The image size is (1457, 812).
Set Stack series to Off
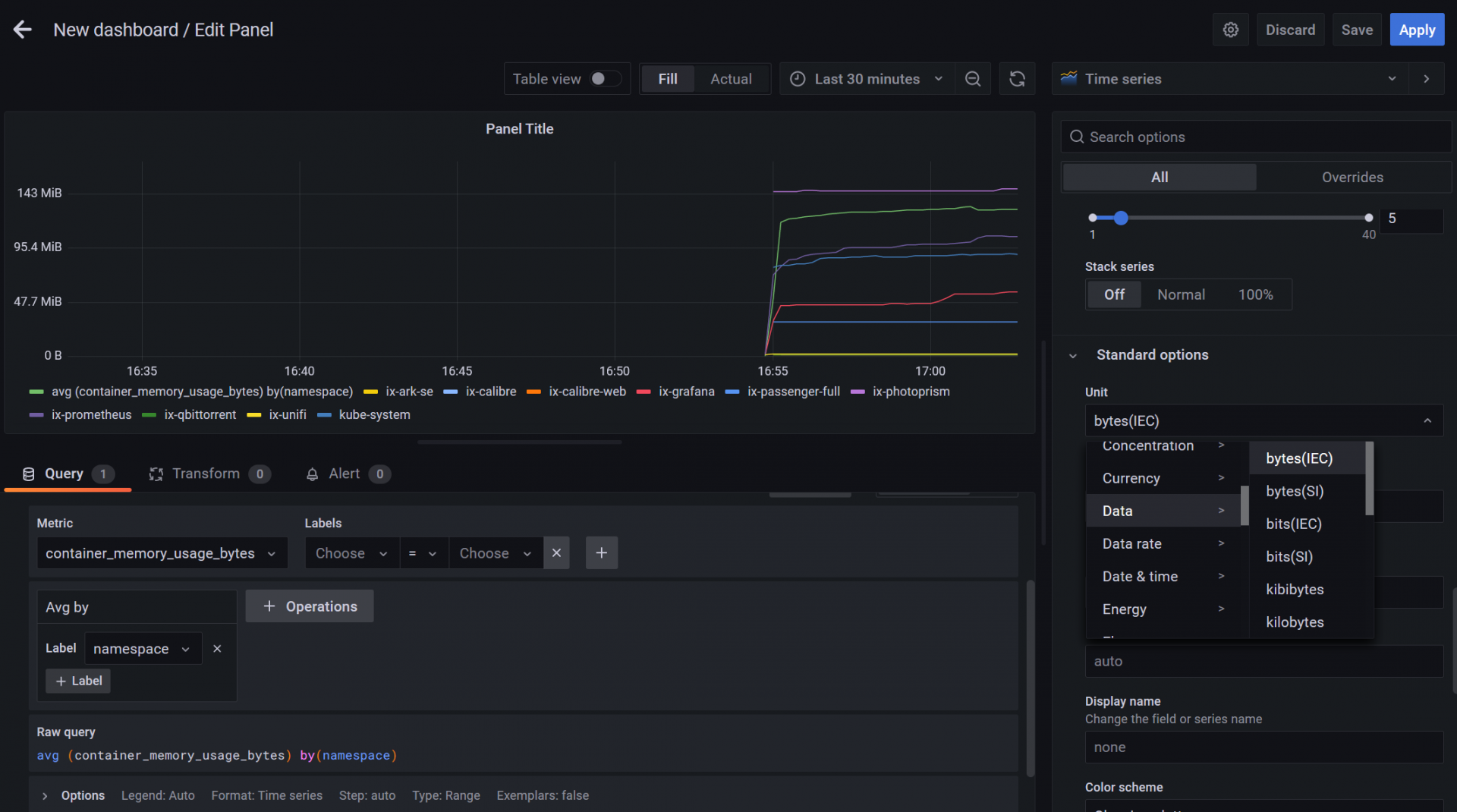coord(1114,294)
